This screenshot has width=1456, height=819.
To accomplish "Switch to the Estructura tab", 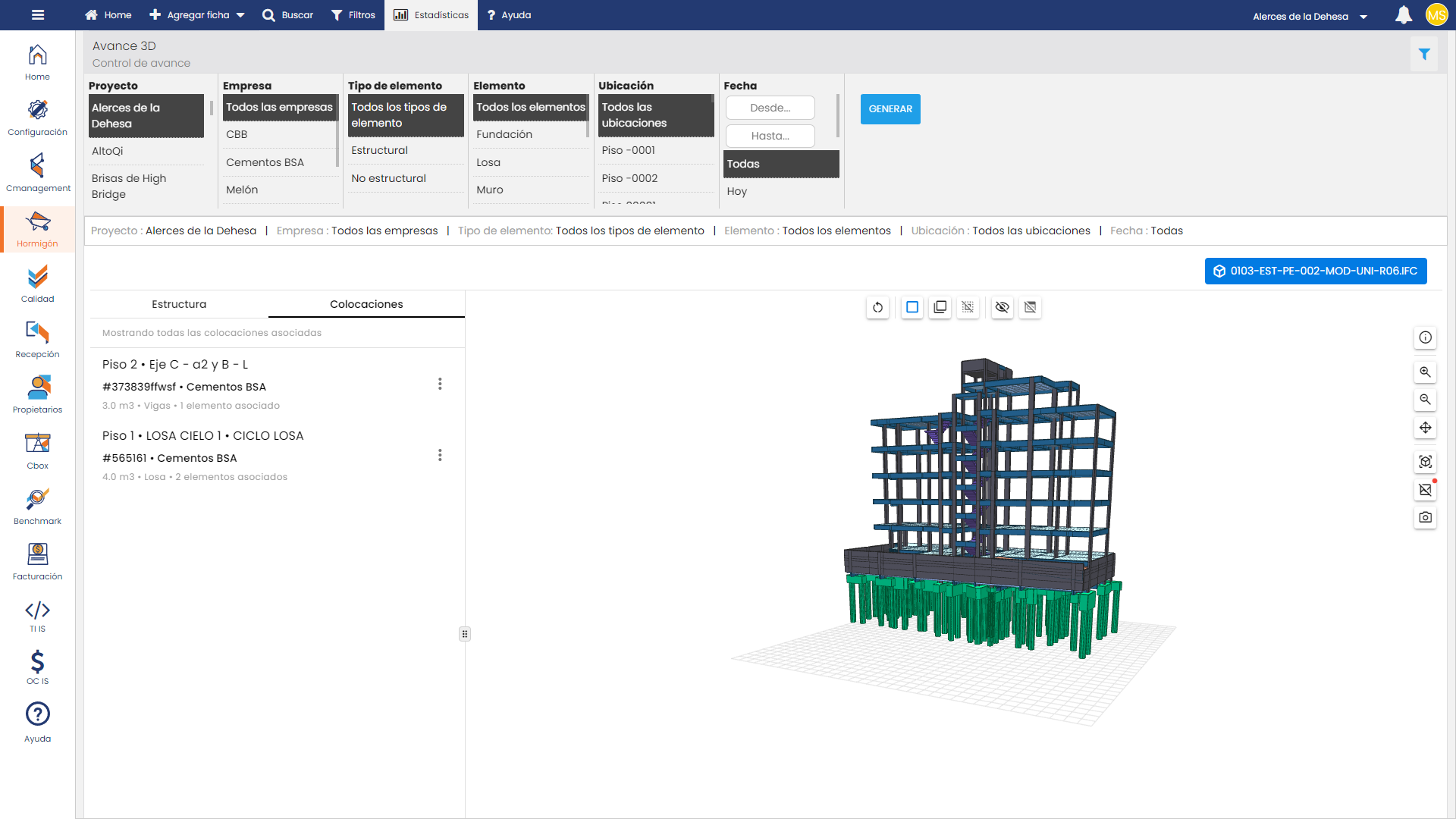I will tap(179, 304).
